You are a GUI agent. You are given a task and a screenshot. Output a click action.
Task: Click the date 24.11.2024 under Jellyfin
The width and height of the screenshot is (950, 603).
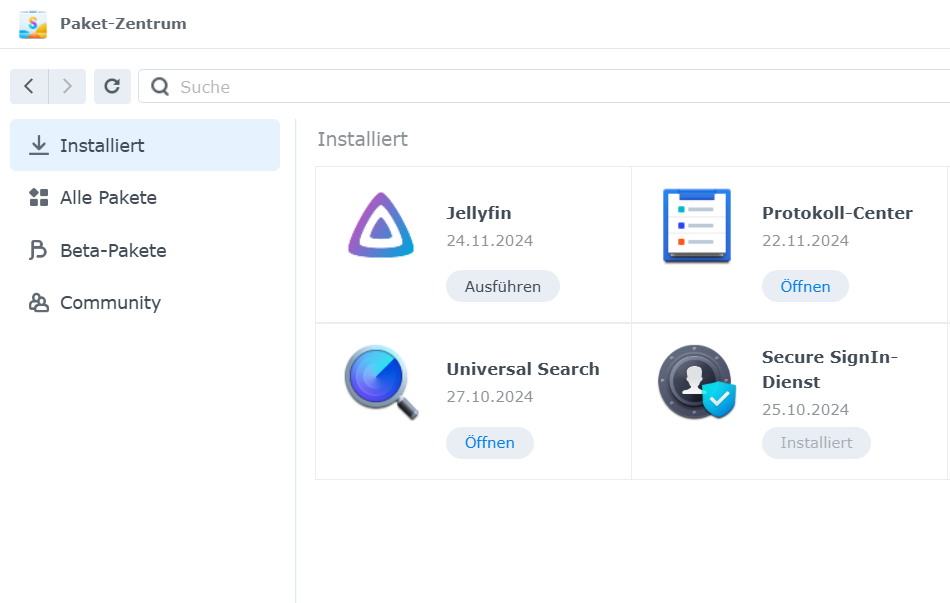click(x=490, y=241)
